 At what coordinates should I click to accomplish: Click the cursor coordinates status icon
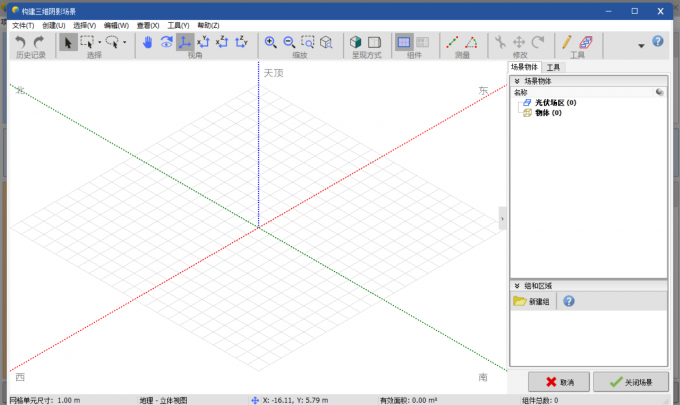click(255, 400)
